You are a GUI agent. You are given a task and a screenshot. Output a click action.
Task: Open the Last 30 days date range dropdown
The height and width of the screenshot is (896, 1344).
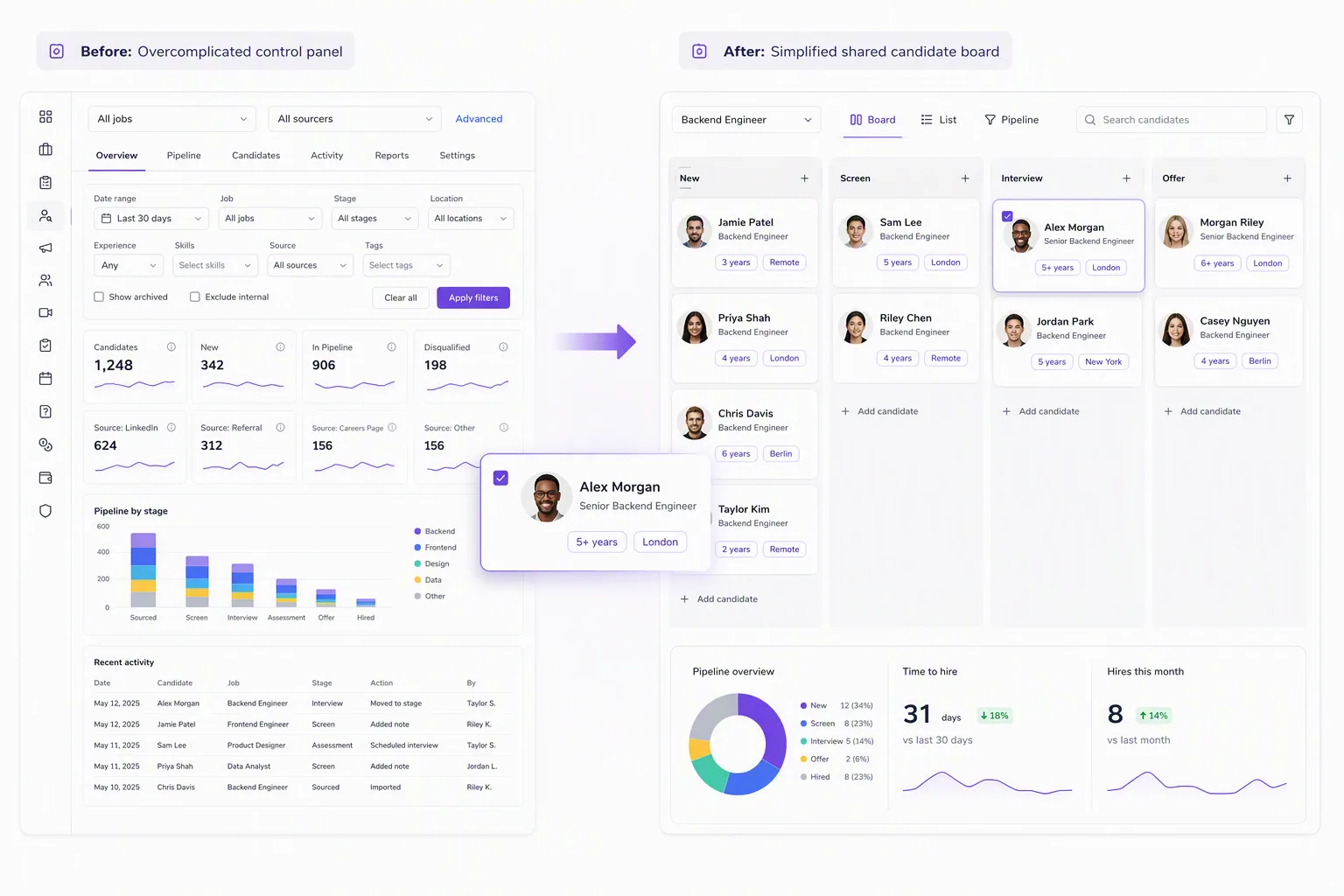(x=150, y=219)
